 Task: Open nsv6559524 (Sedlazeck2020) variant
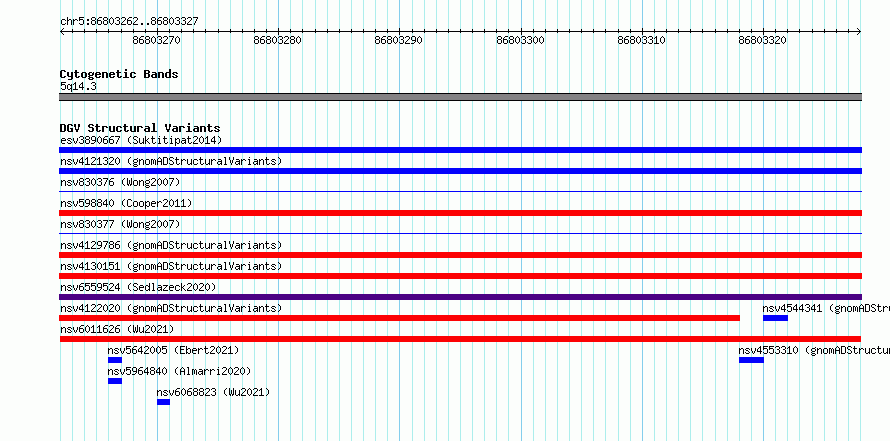point(138,287)
